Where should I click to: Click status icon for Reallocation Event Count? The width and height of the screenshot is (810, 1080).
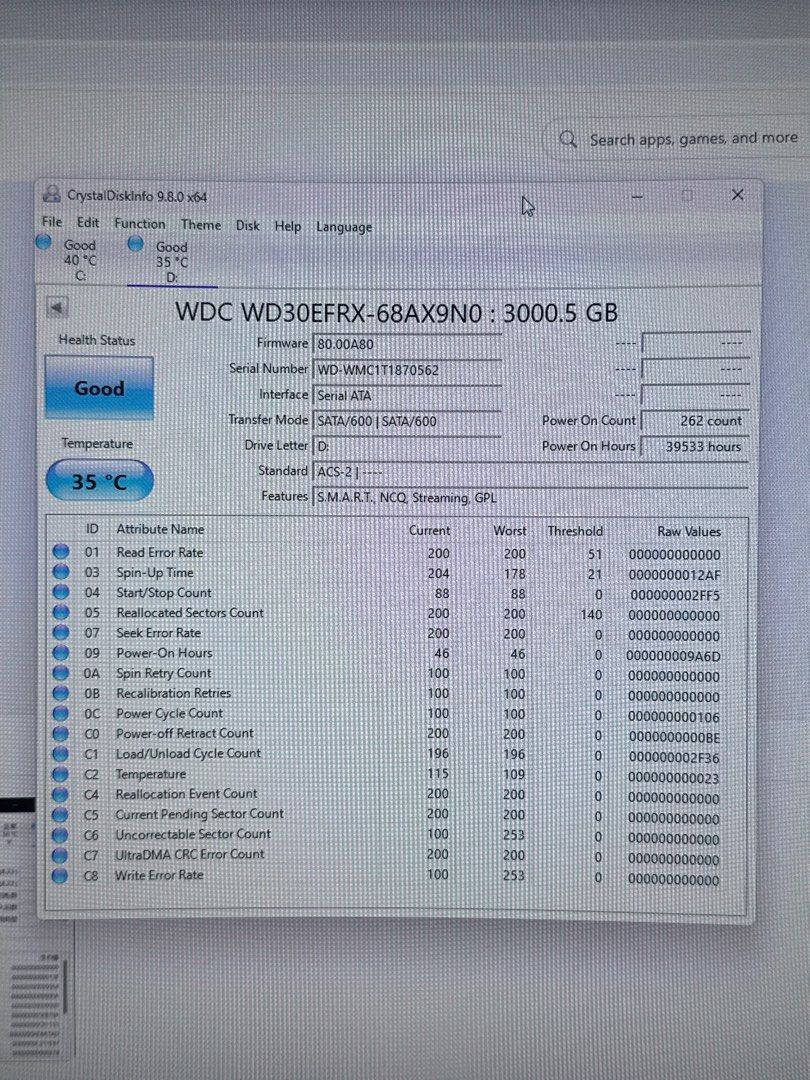point(61,794)
